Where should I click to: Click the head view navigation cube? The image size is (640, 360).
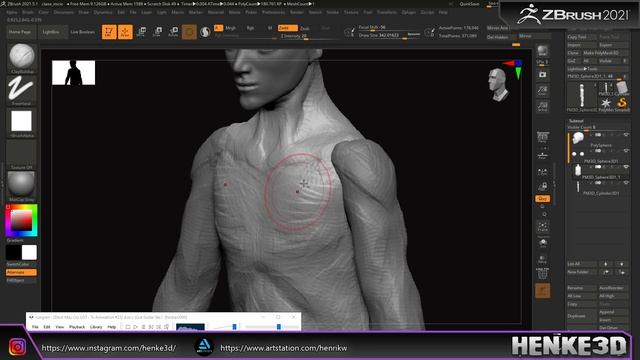coord(498,84)
